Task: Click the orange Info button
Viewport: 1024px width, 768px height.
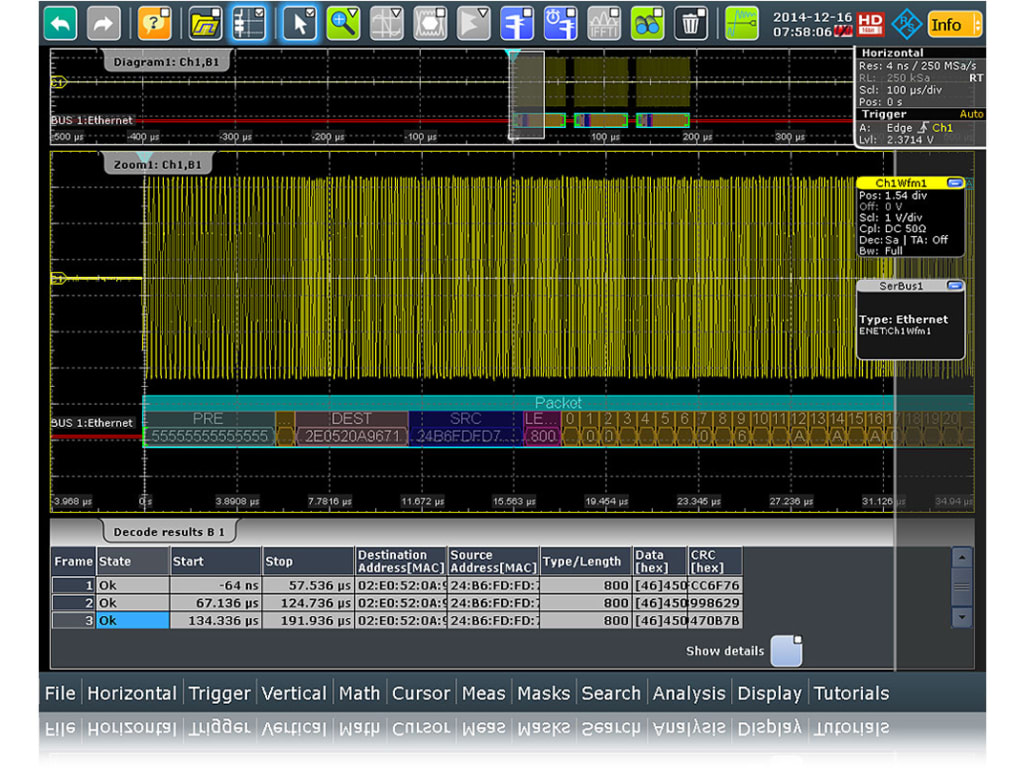Action: (x=954, y=25)
